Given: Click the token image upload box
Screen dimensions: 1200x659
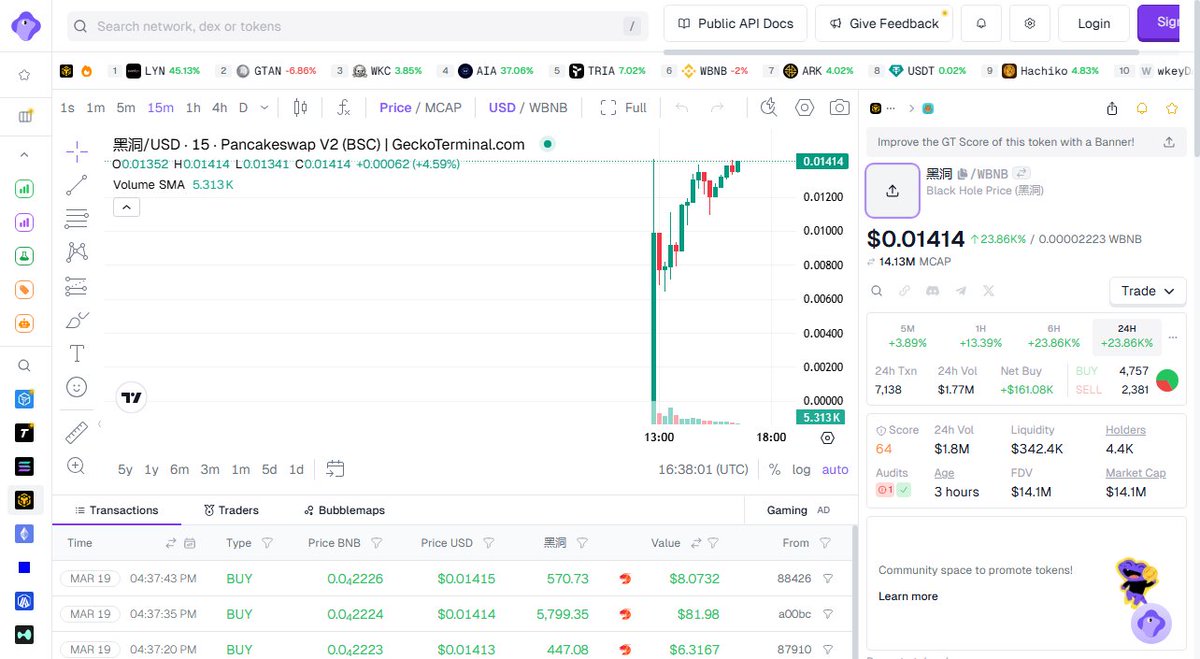Looking at the screenshot, I should (x=892, y=190).
